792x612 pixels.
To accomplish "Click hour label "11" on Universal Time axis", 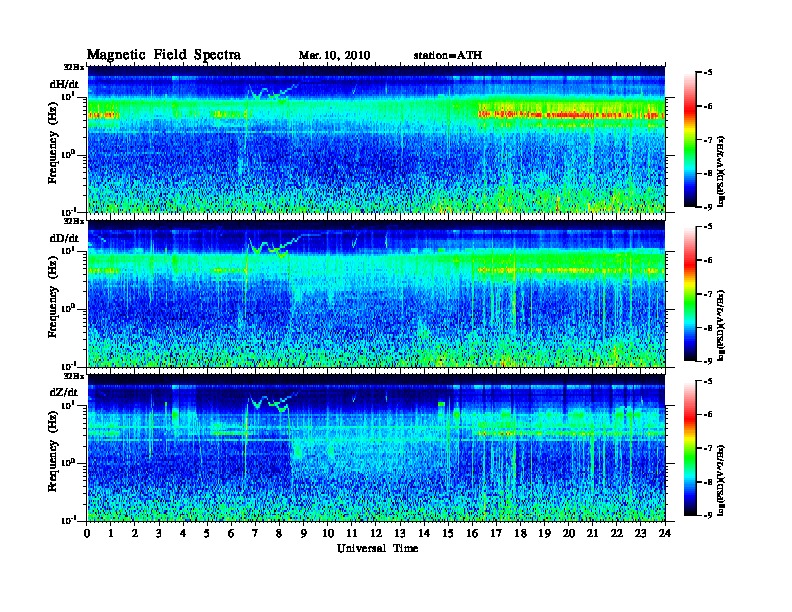I will pos(352,533).
